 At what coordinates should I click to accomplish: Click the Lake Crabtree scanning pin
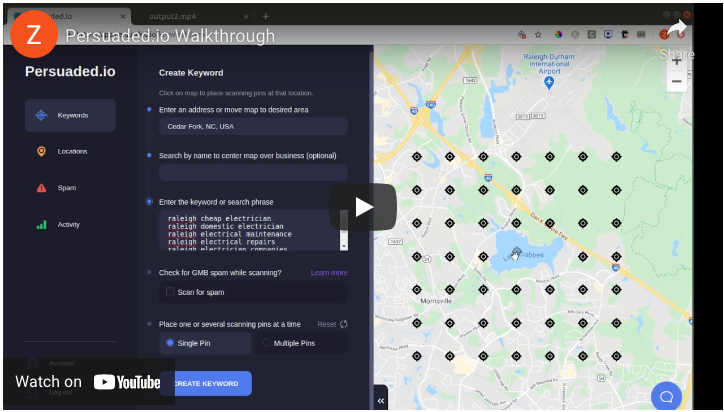coord(516,252)
